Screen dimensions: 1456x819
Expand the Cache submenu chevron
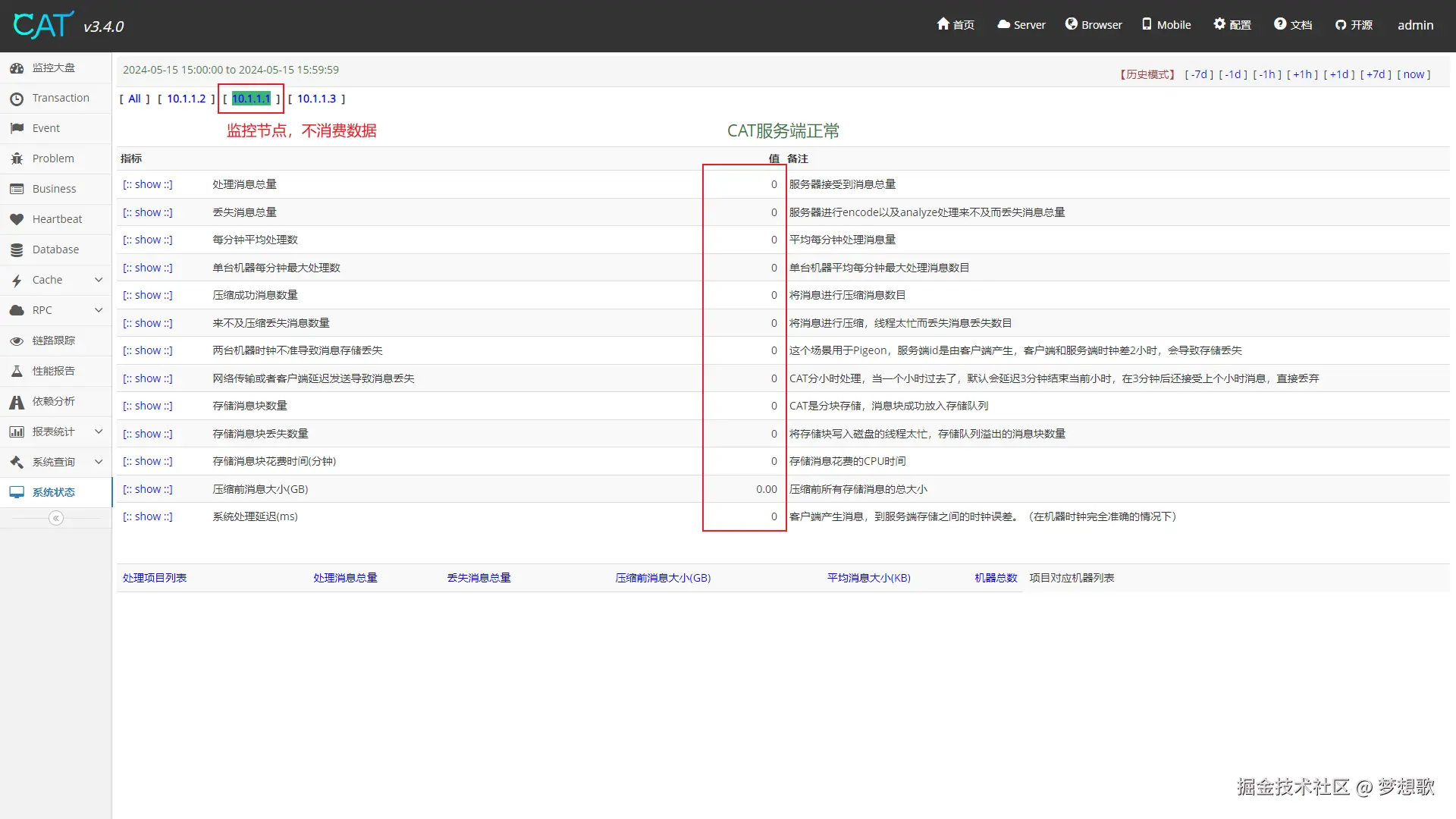pos(99,280)
